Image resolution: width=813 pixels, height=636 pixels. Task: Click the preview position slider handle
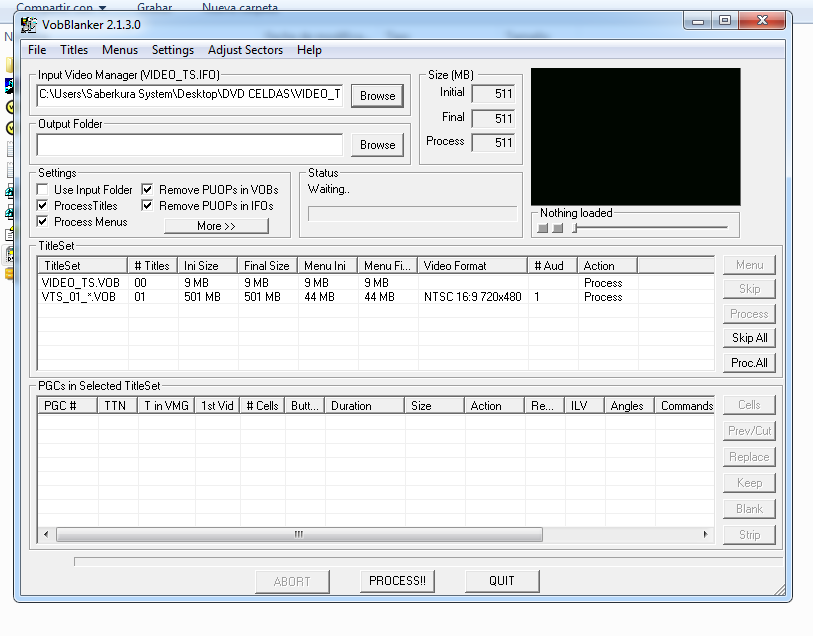(x=575, y=228)
